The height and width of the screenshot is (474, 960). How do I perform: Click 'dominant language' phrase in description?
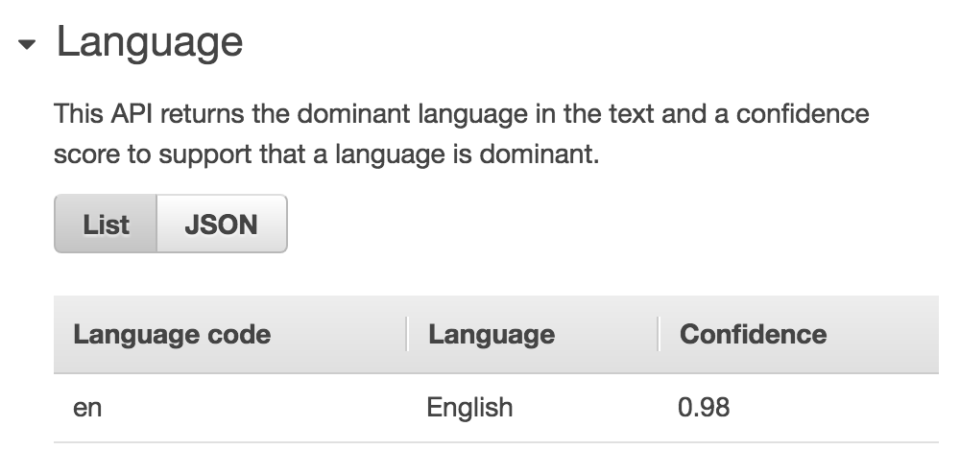click(x=412, y=115)
